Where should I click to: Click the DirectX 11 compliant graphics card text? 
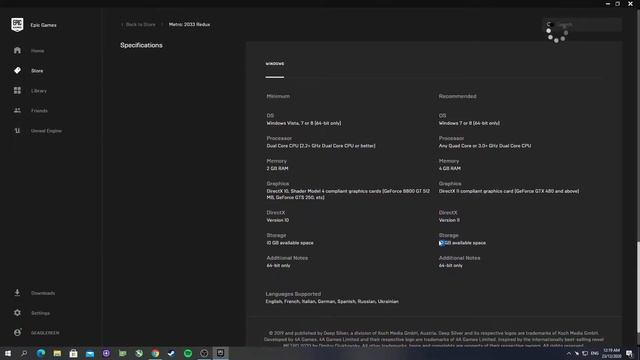(x=509, y=191)
